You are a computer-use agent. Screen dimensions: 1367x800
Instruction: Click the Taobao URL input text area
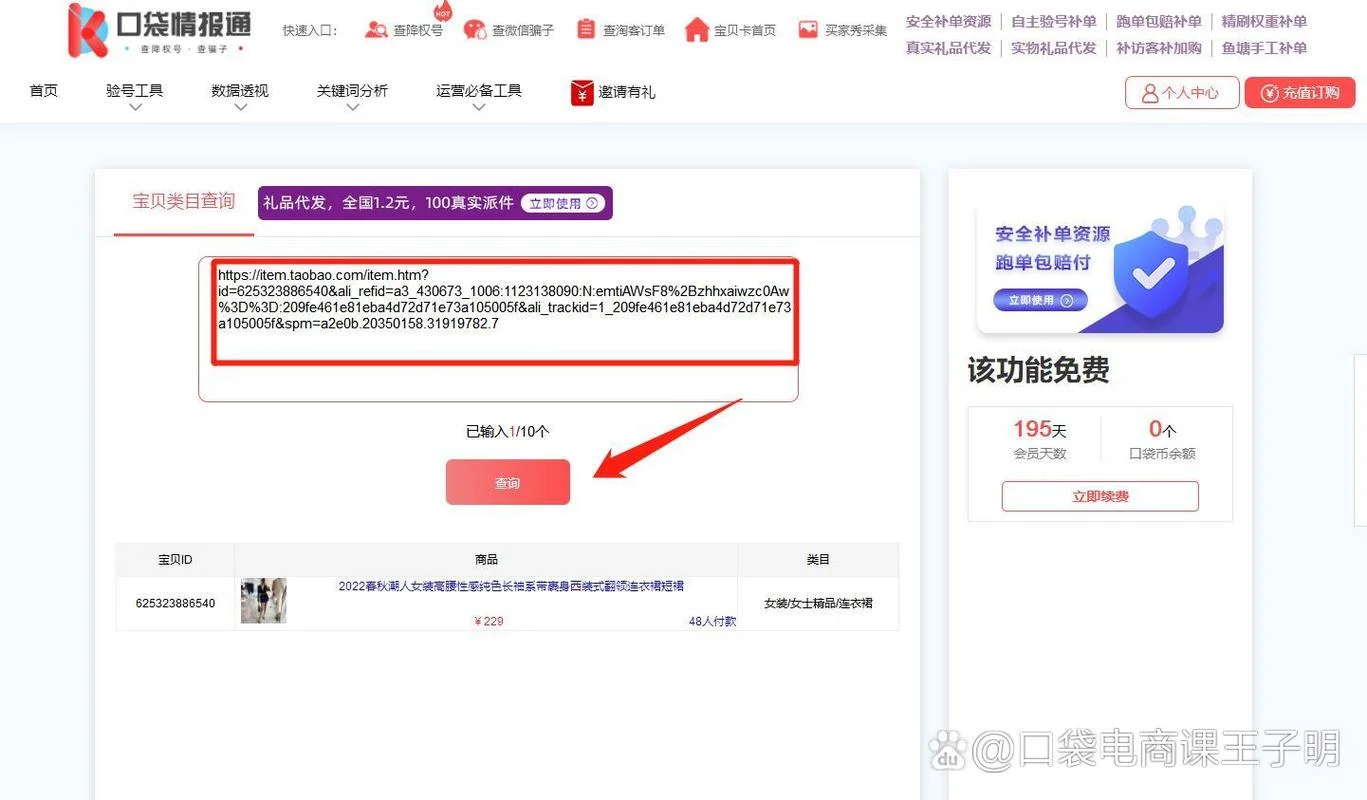(x=498, y=330)
